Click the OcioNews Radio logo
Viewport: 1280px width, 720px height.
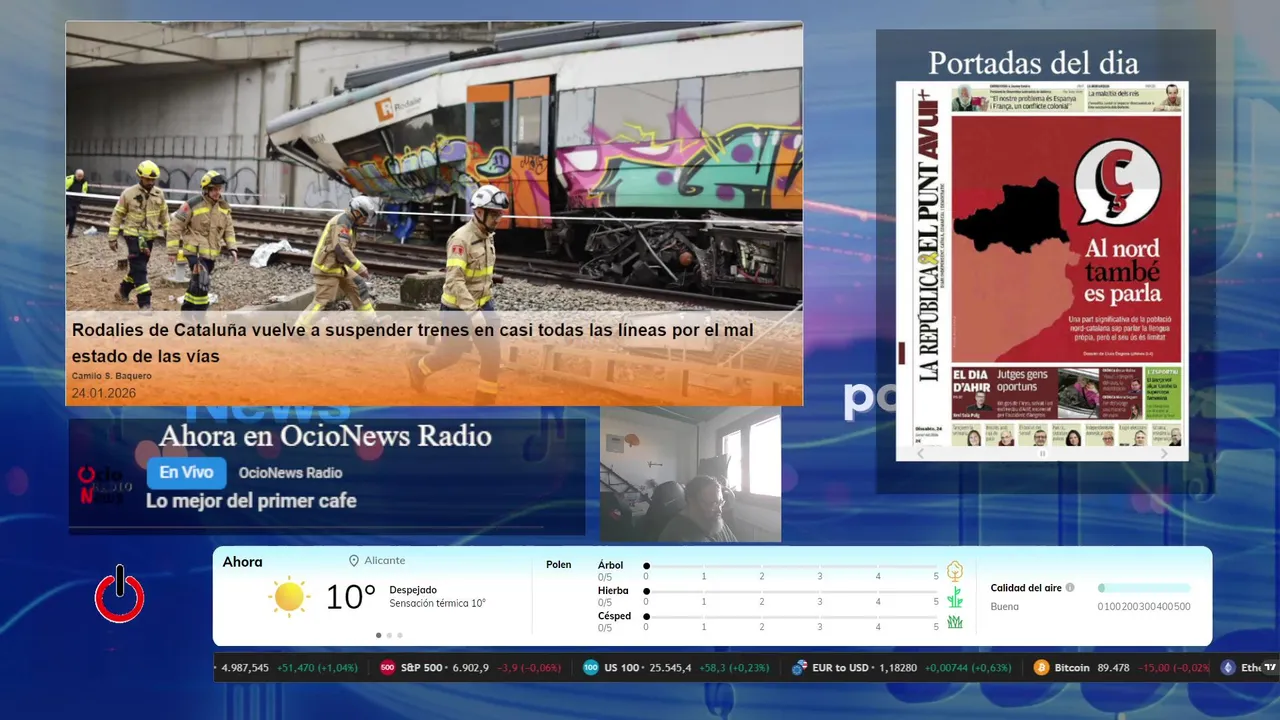pyautogui.click(x=104, y=485)
